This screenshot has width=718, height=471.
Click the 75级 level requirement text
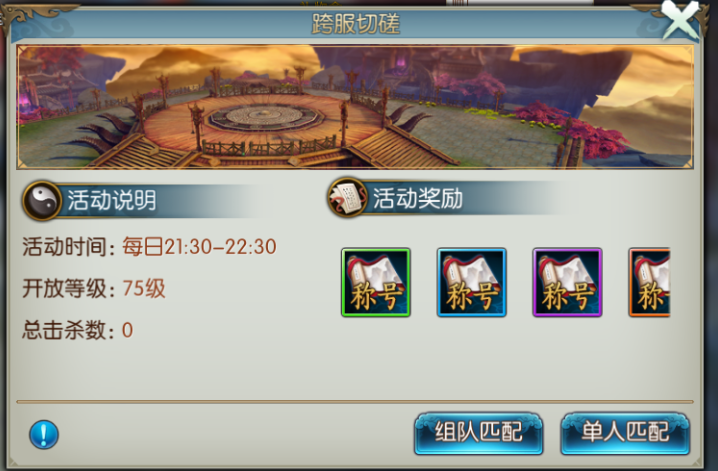(x=144, y=288)
